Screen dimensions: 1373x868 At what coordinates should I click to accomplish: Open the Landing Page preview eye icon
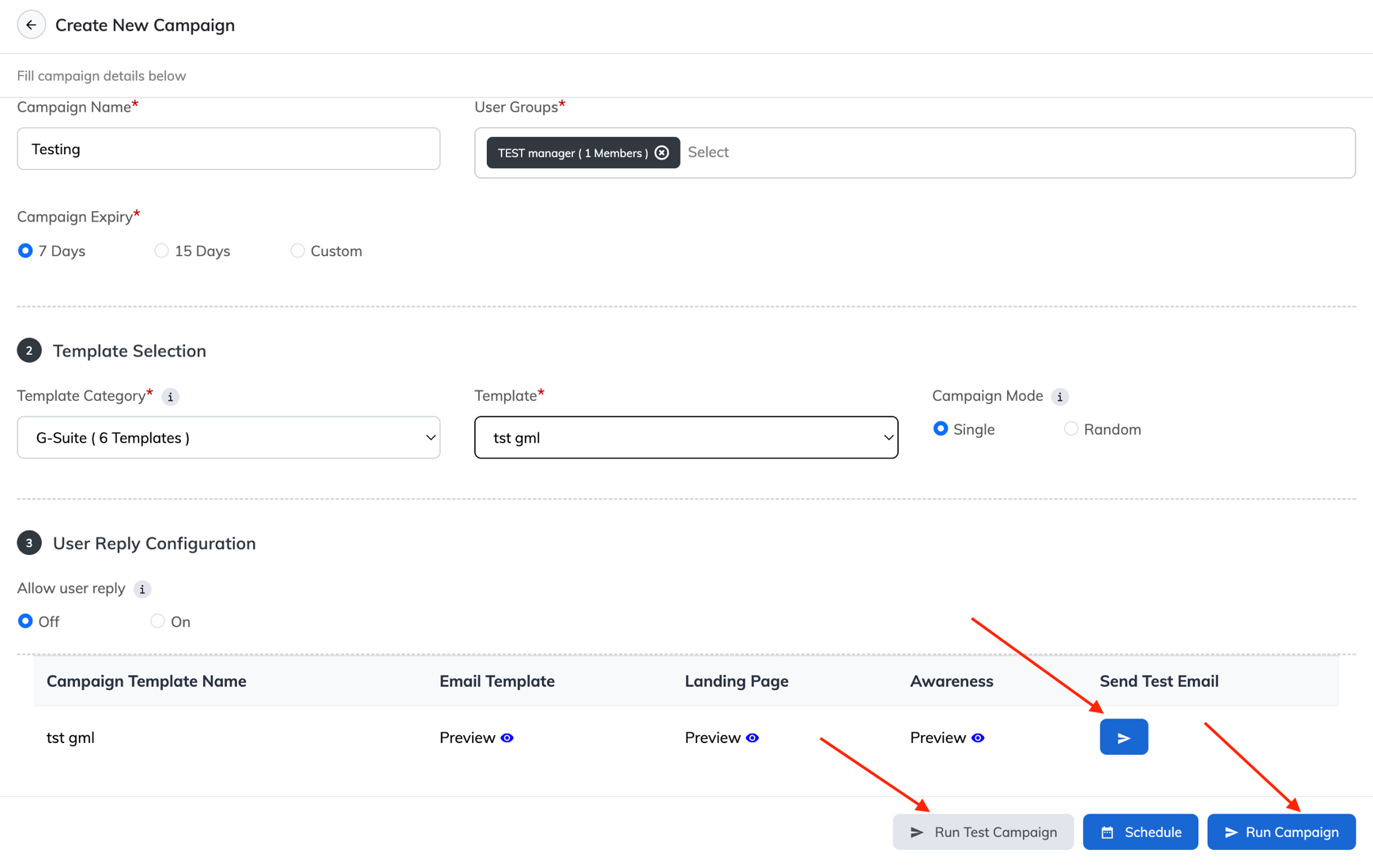click(753, 738)
